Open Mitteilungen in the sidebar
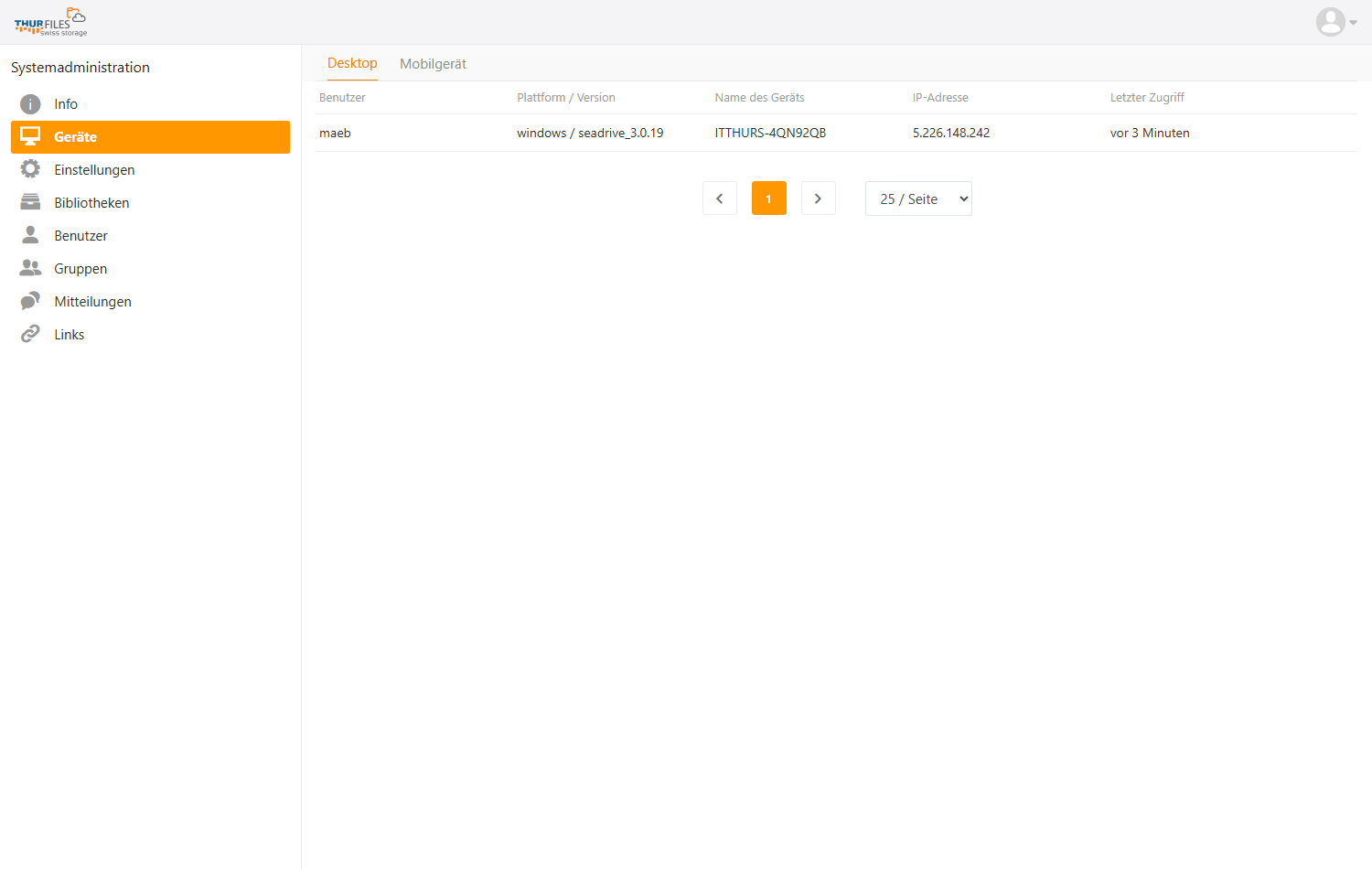This screenshot has height=869, width=1372. tap(150, 302)
